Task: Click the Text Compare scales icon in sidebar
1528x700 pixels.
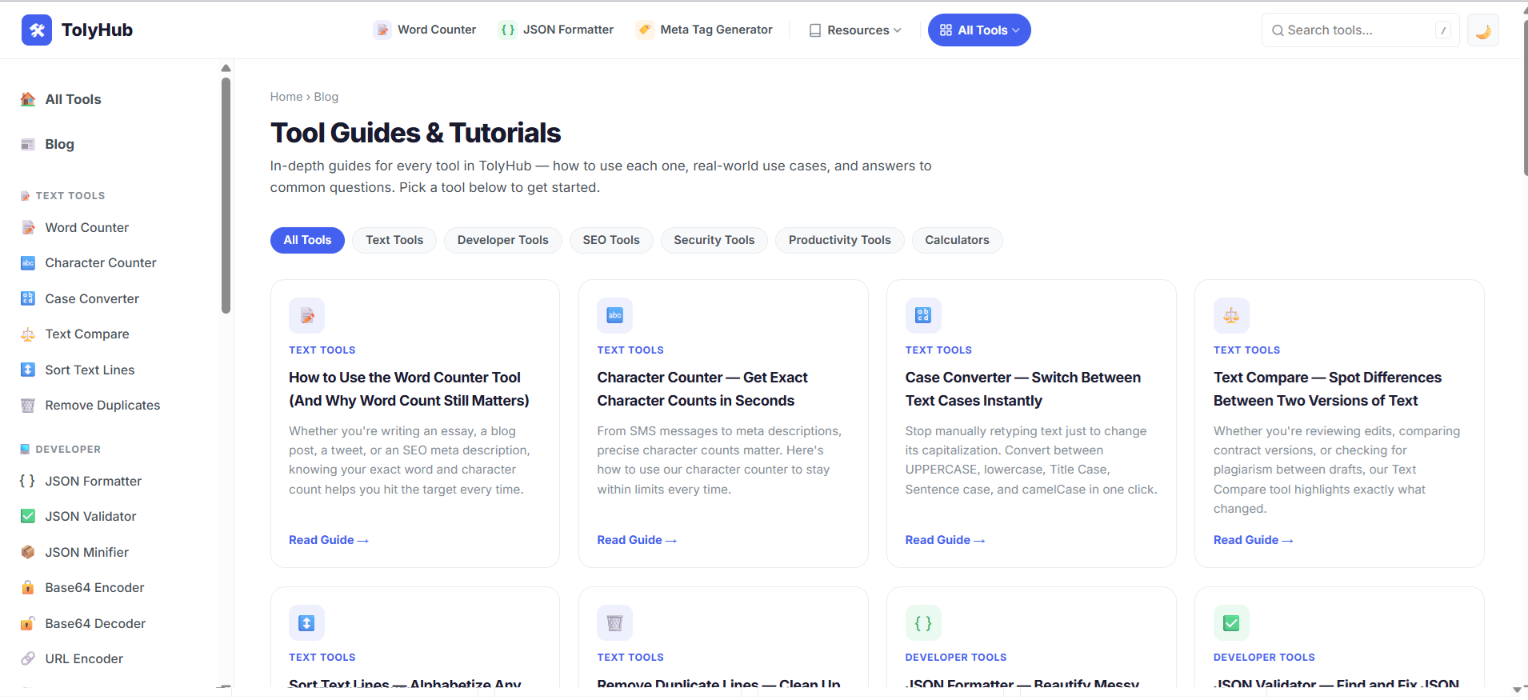Action: [x=28, y=334]
